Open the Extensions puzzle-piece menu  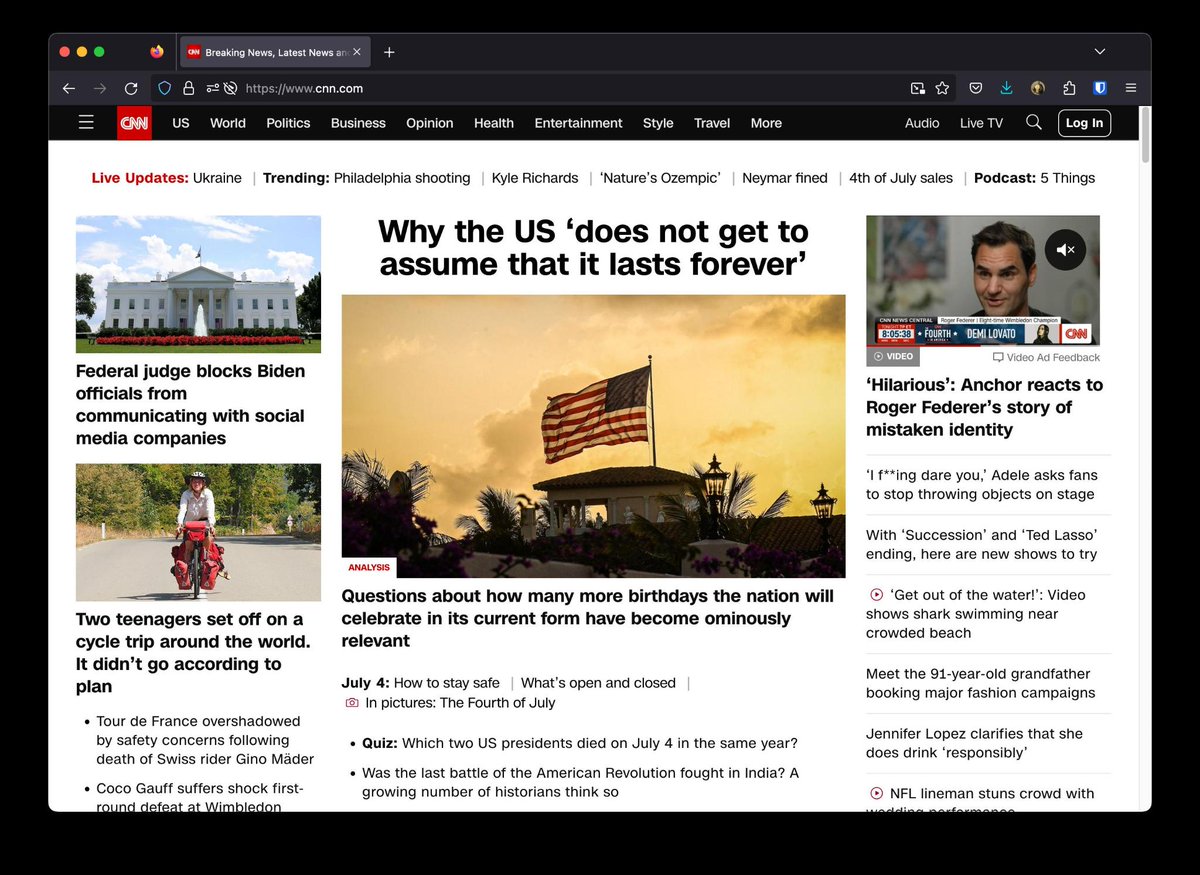click(1069, 88)
